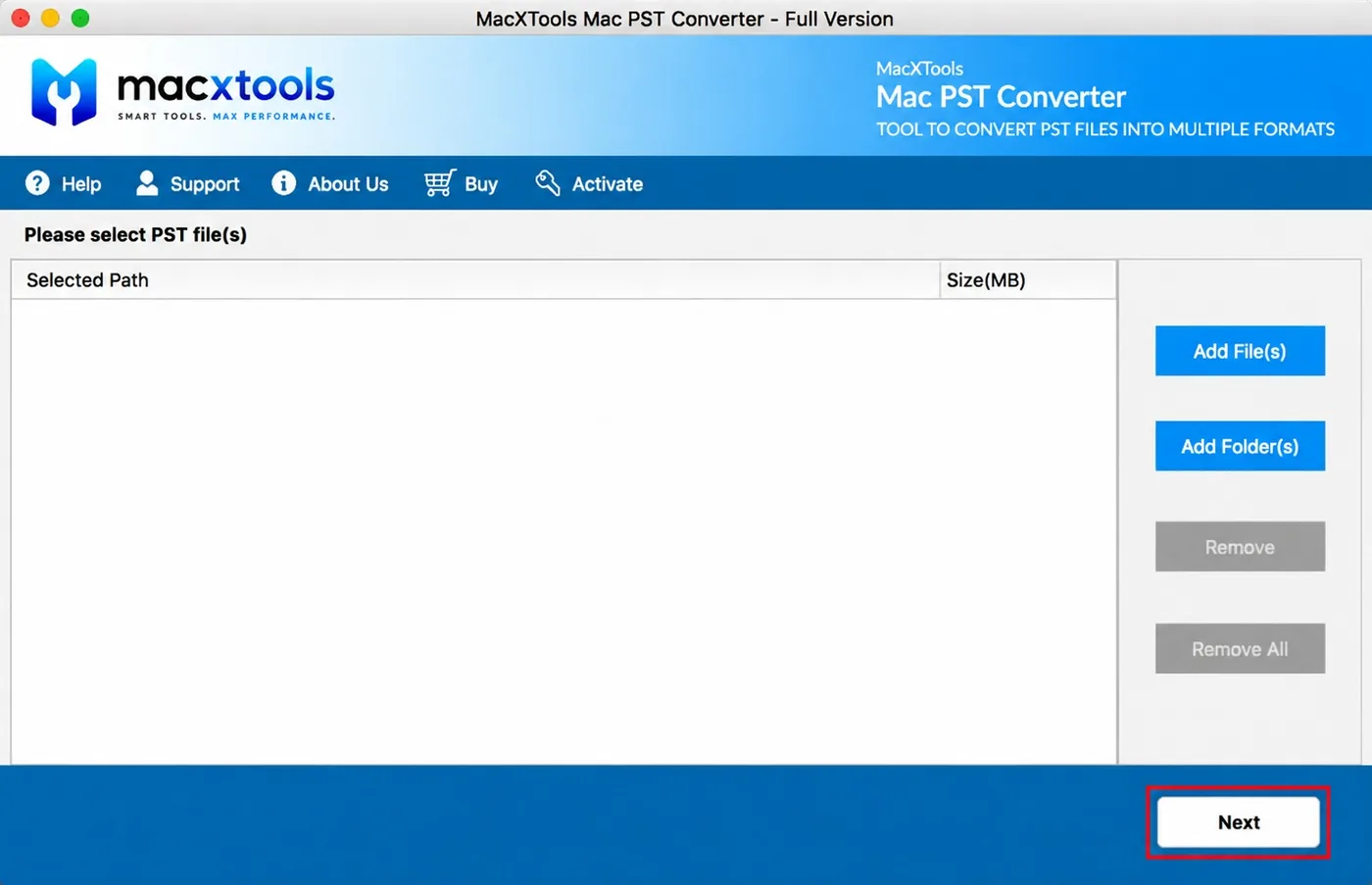Open the Support menu label
Viewport: 1372px width, 885px height.
point(205,184)
